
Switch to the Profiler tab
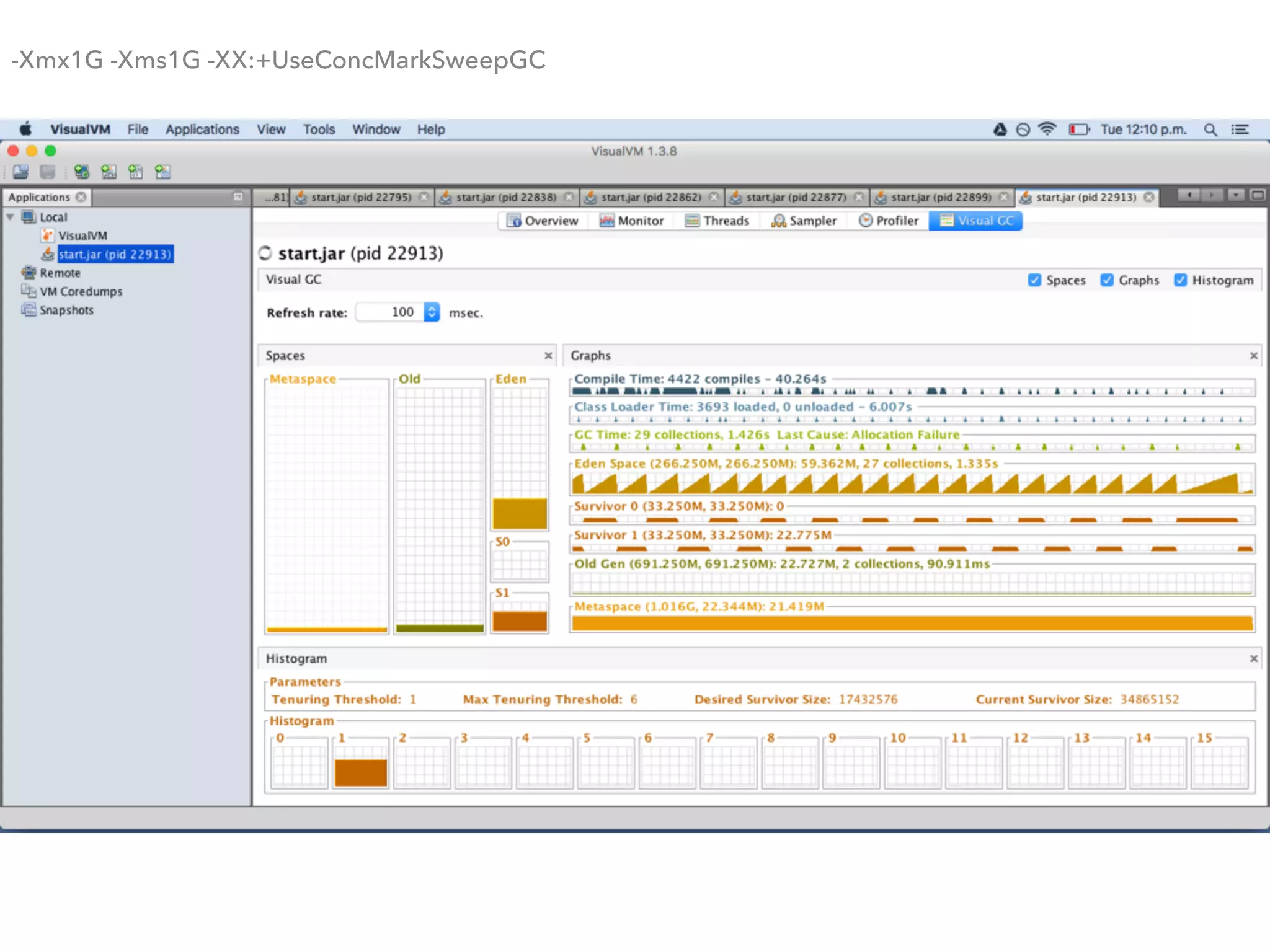tap(889, 221)
